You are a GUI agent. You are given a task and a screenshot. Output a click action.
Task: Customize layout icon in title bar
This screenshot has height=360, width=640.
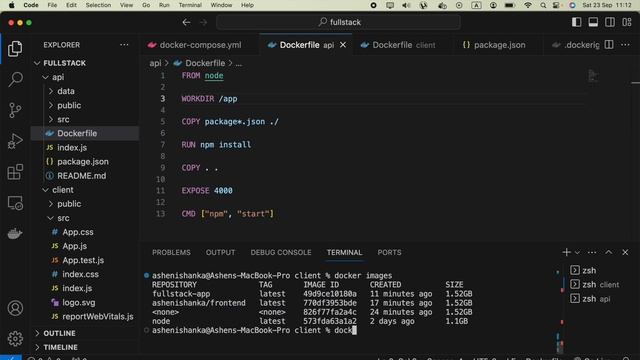[627, 22]
